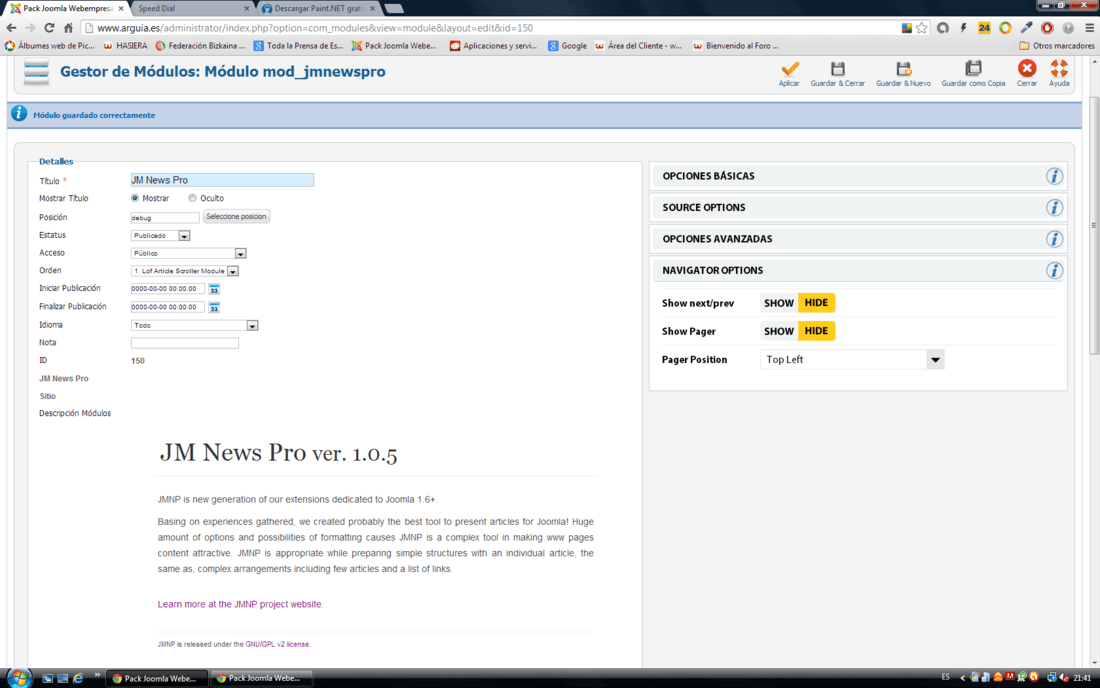This screenshot has width=1100, height=688.
Task: Click the green-orange circle extension icon
Action: (1005, 28)
